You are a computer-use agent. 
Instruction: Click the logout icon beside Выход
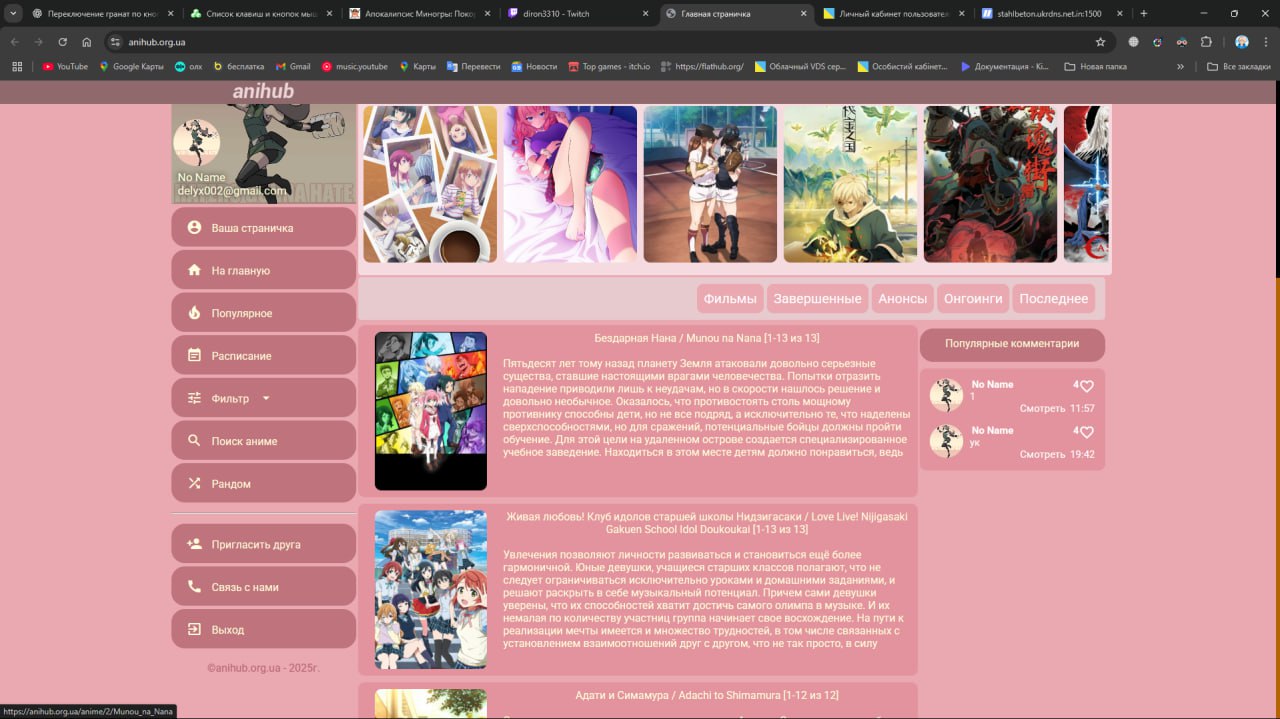point(194,630)
